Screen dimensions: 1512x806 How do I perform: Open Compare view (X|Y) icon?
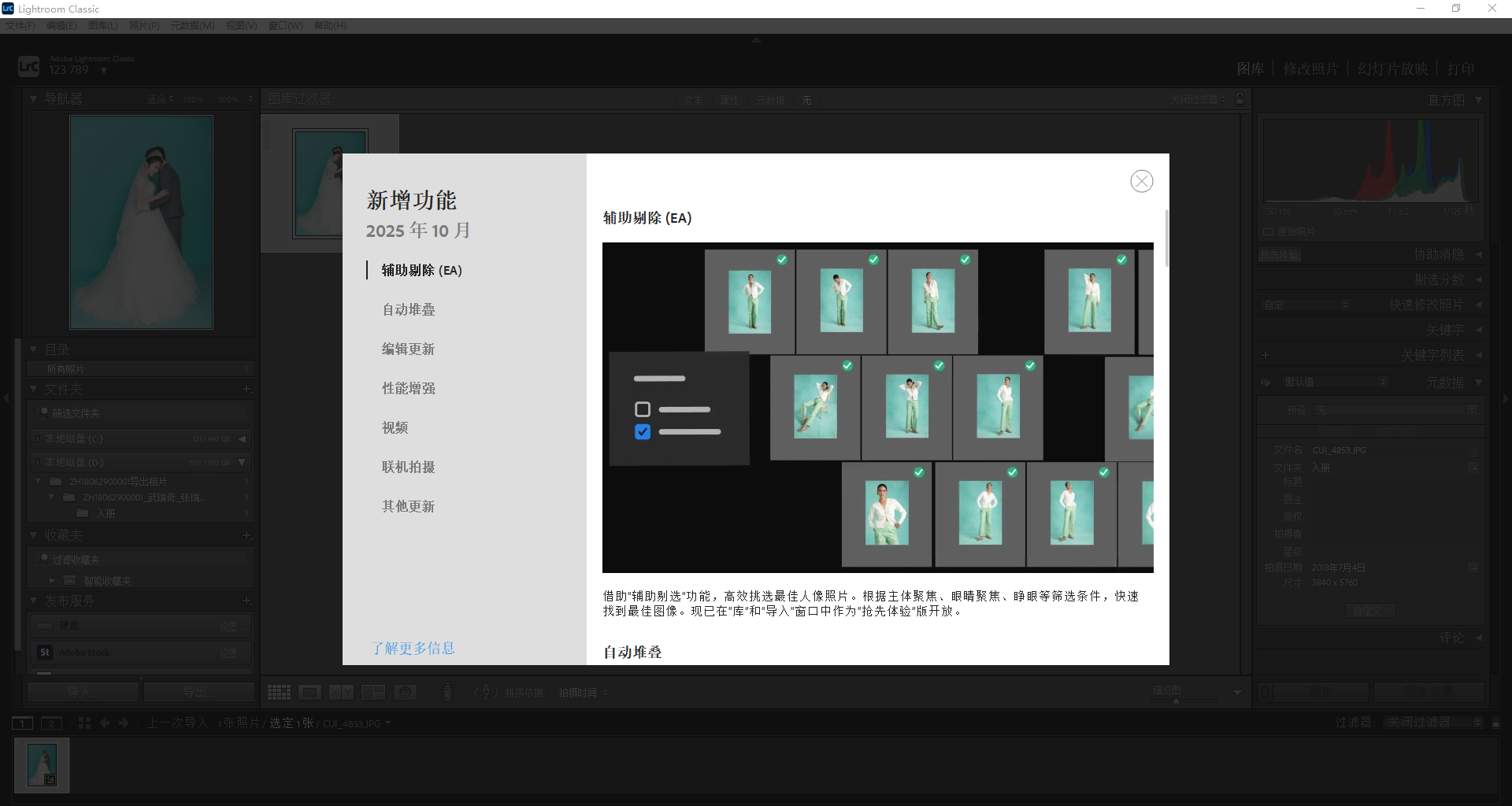[341, 693]
